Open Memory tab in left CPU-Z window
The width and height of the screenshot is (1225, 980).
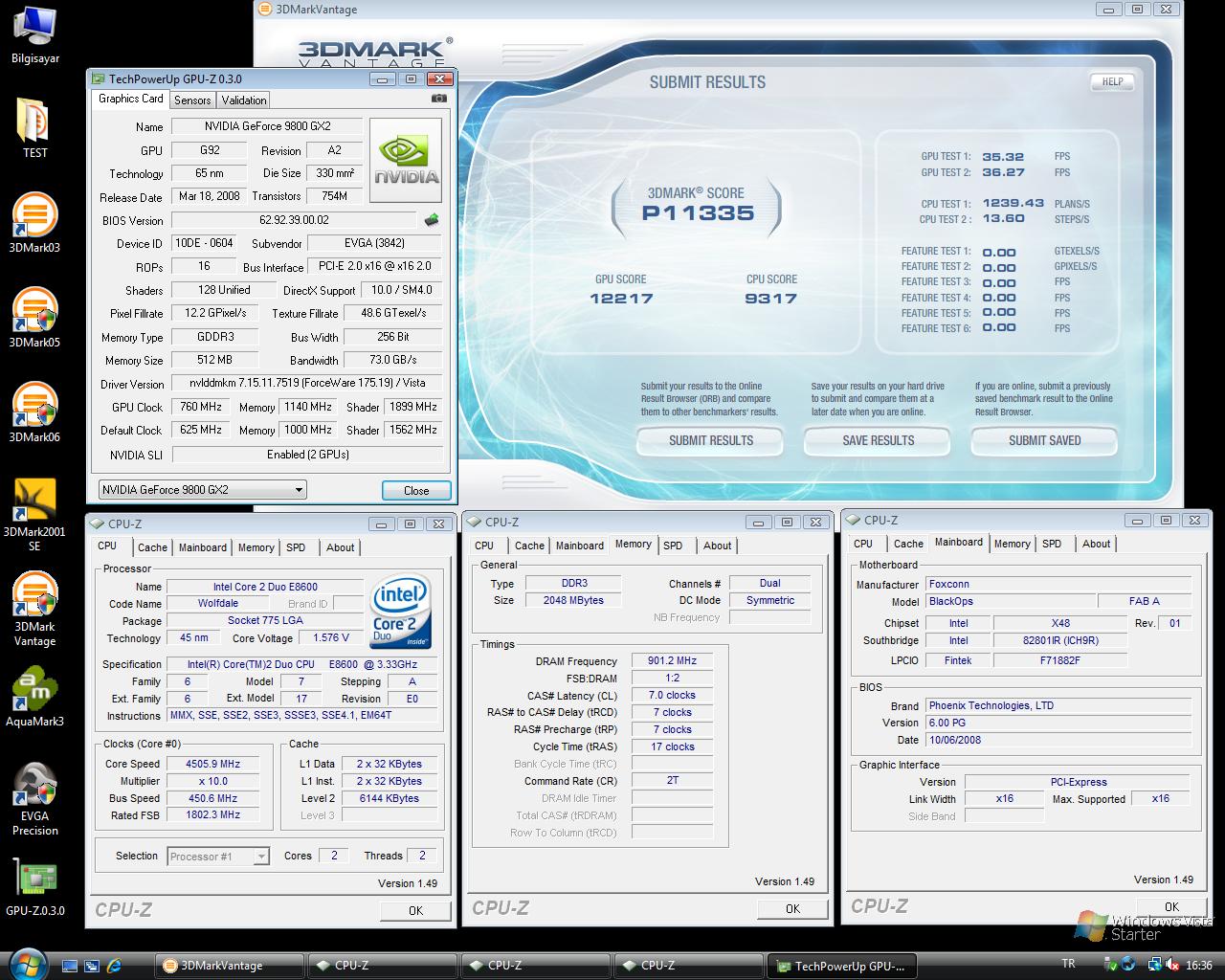256,547
